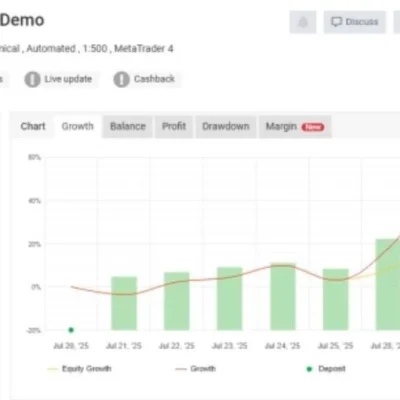The image size is (400, 400).
Task: Click the Jul 28 green bar
Action: (388, 285)
